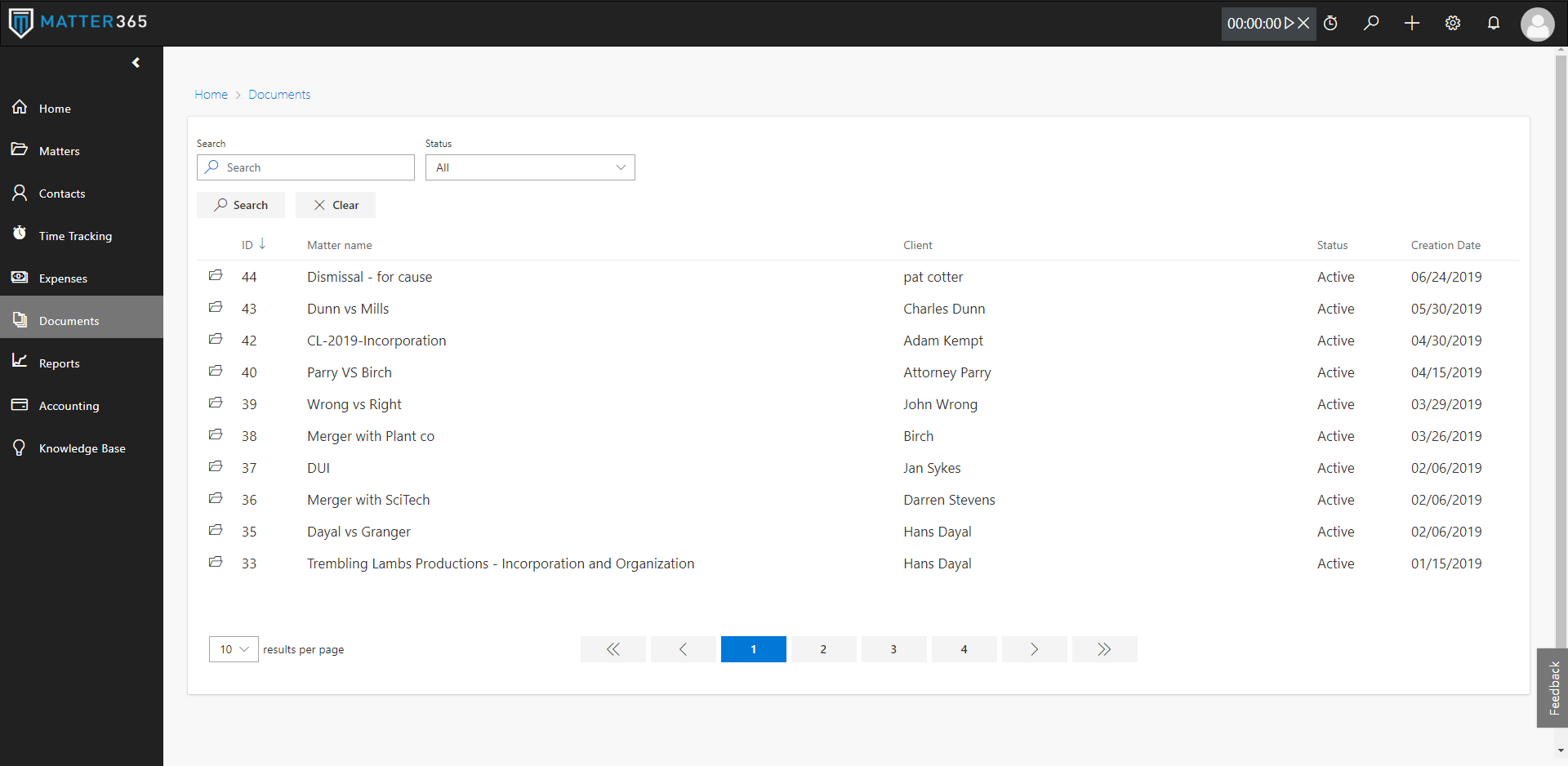Open Time Tracking in sidebar

[x=75, y=236]
